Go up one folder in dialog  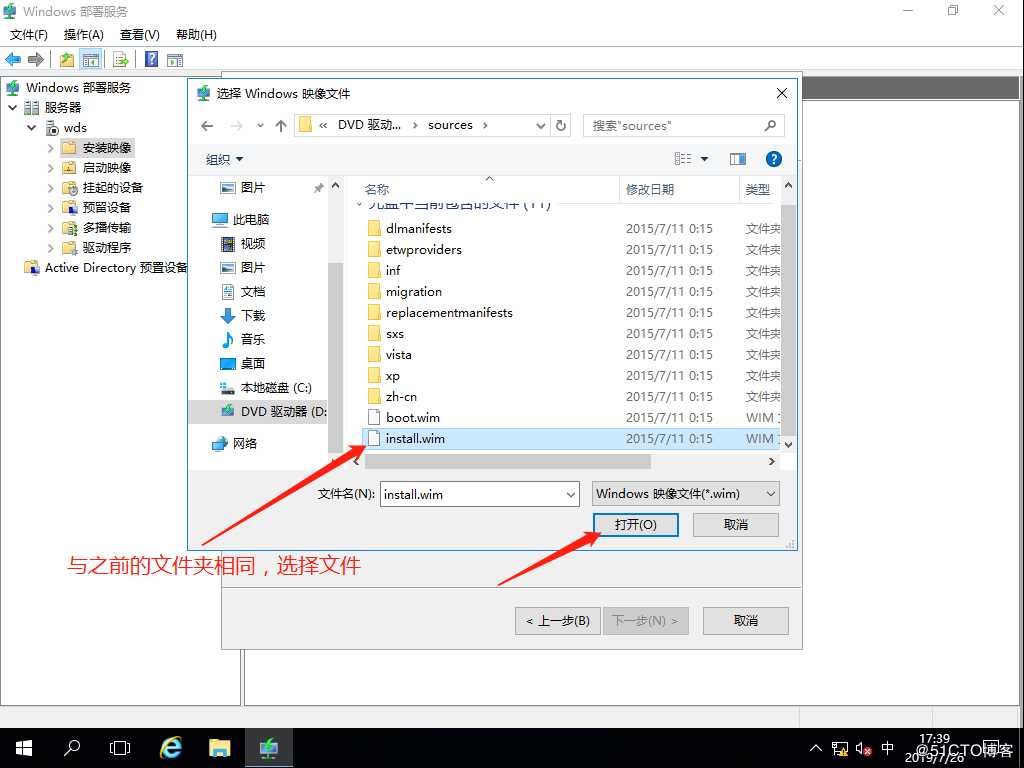pyautogui.click(x=281, y=125)
